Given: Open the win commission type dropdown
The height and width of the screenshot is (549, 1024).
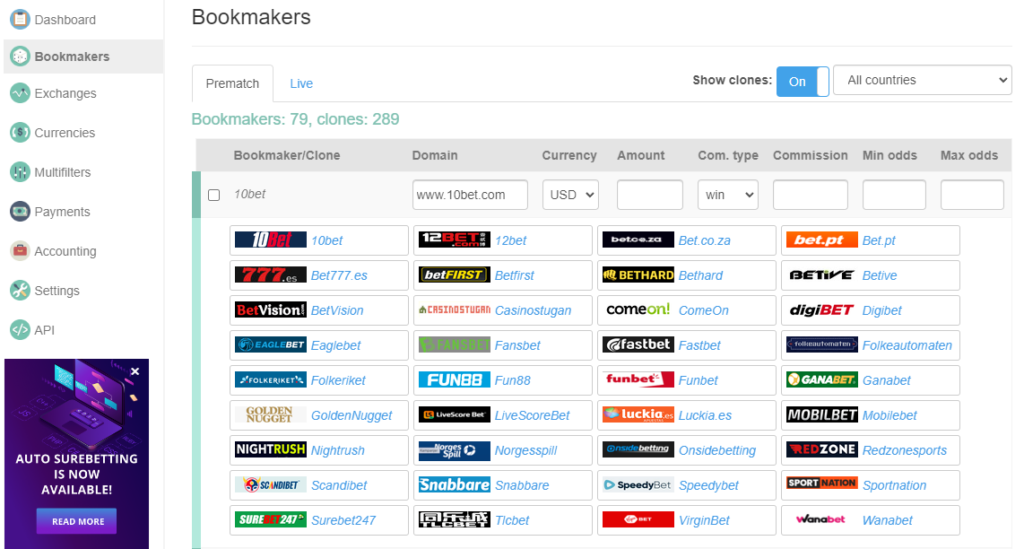Looking at the screenshot, I should pyautogui.click(x=728, y=195).
